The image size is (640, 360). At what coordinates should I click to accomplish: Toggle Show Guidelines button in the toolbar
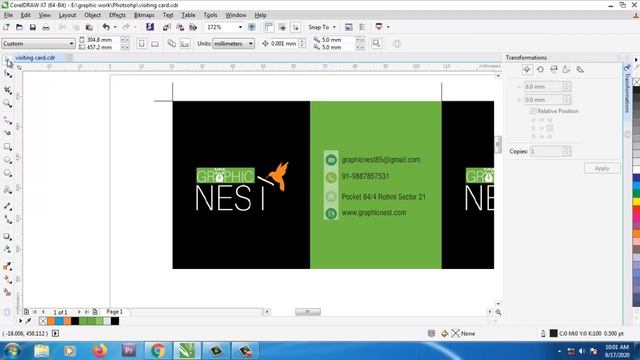point(296,27)
